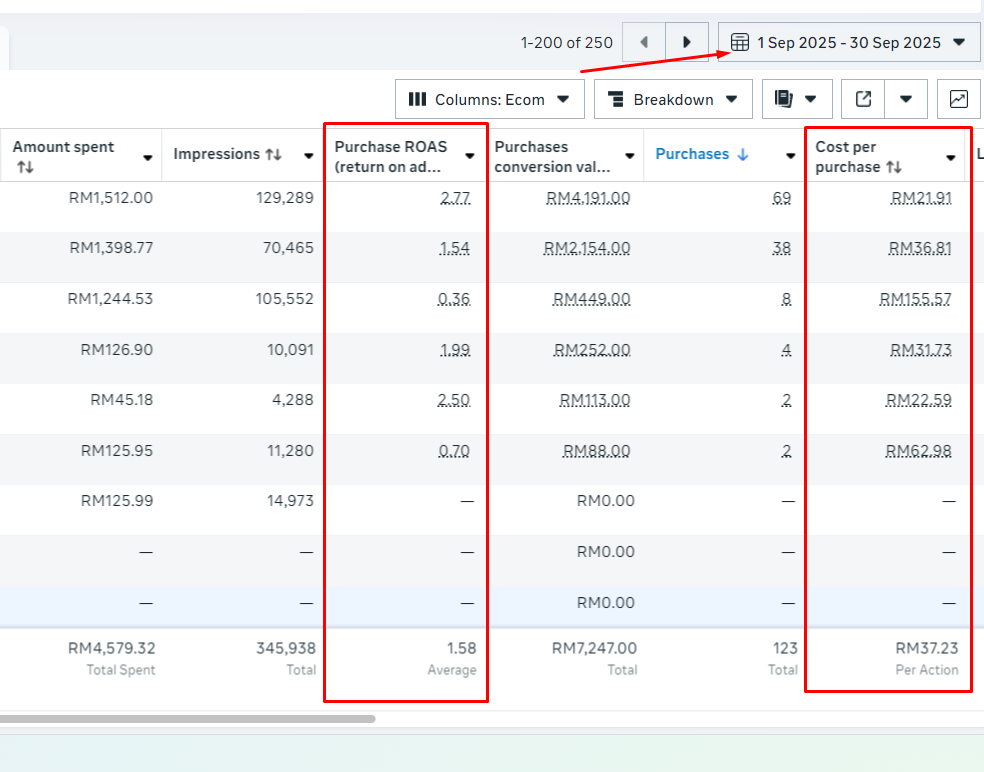984x772 pixels.
Task: Open Purchase ROAS column options arrow
Action: (x=469, y=156)
